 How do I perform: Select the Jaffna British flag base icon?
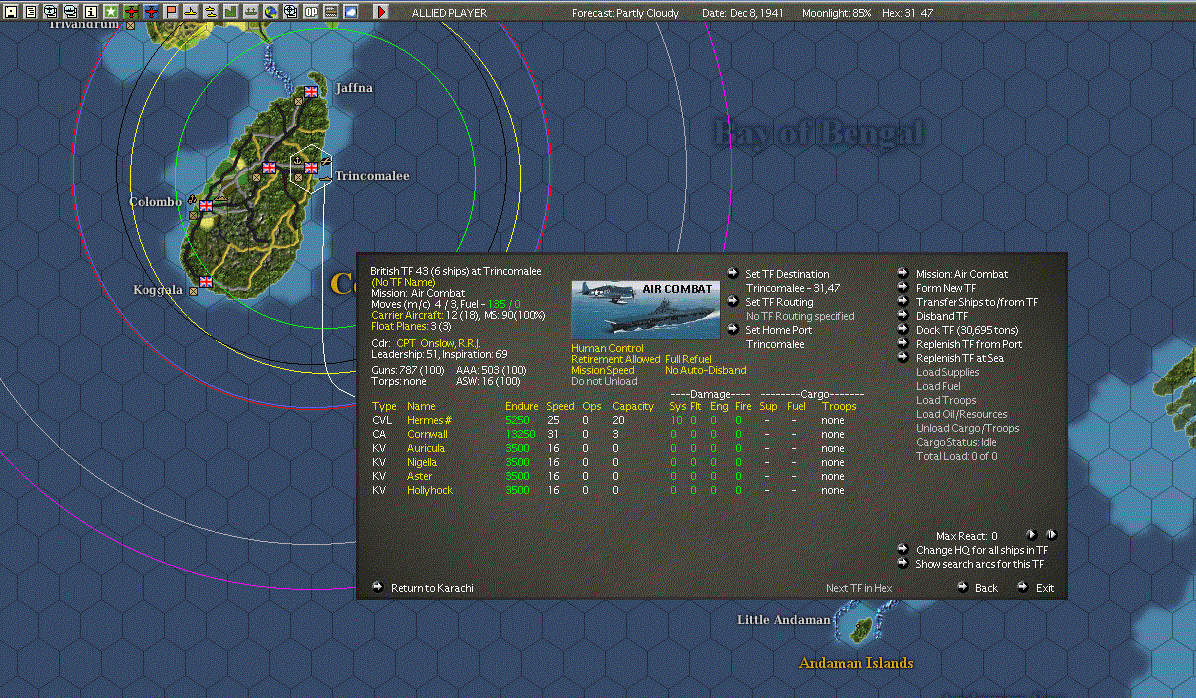point(311,92)
